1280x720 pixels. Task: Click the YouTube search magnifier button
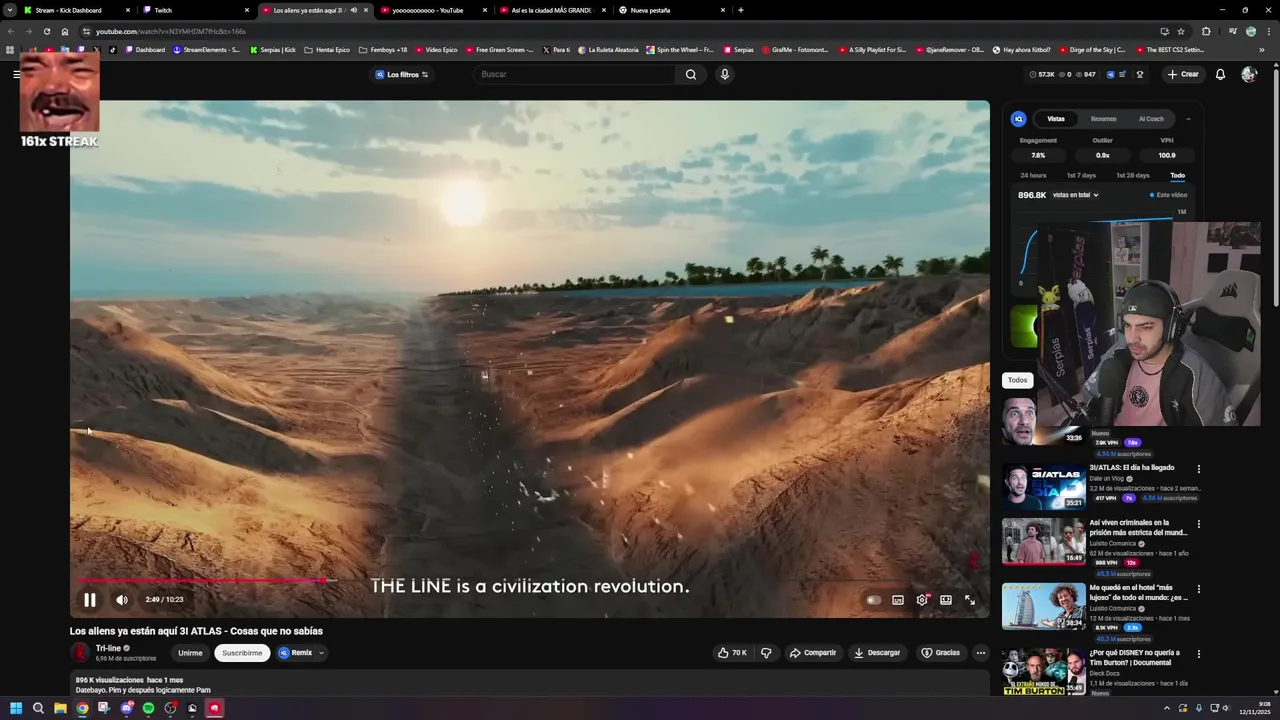[691, 74]
